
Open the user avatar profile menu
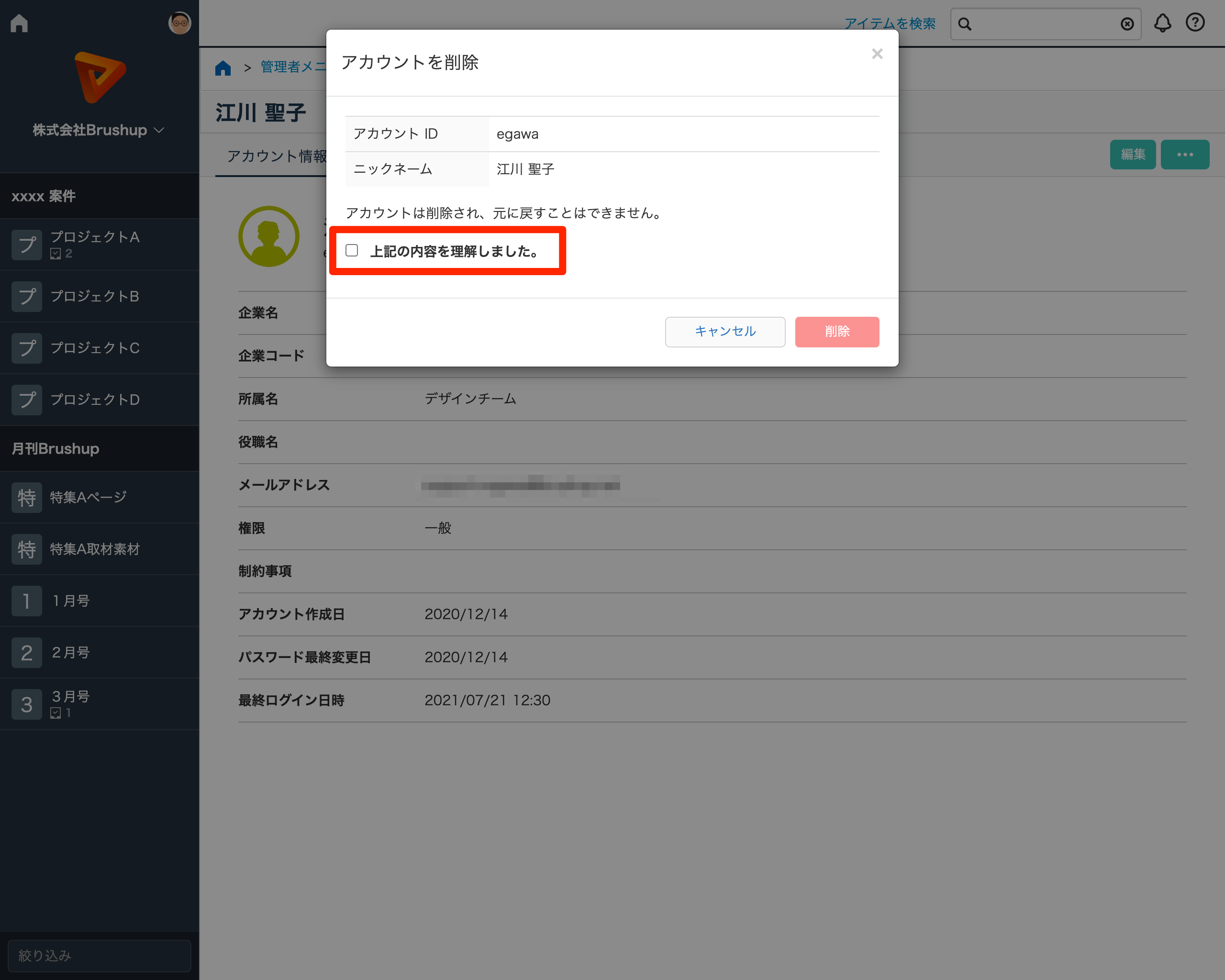click(179, 23)
